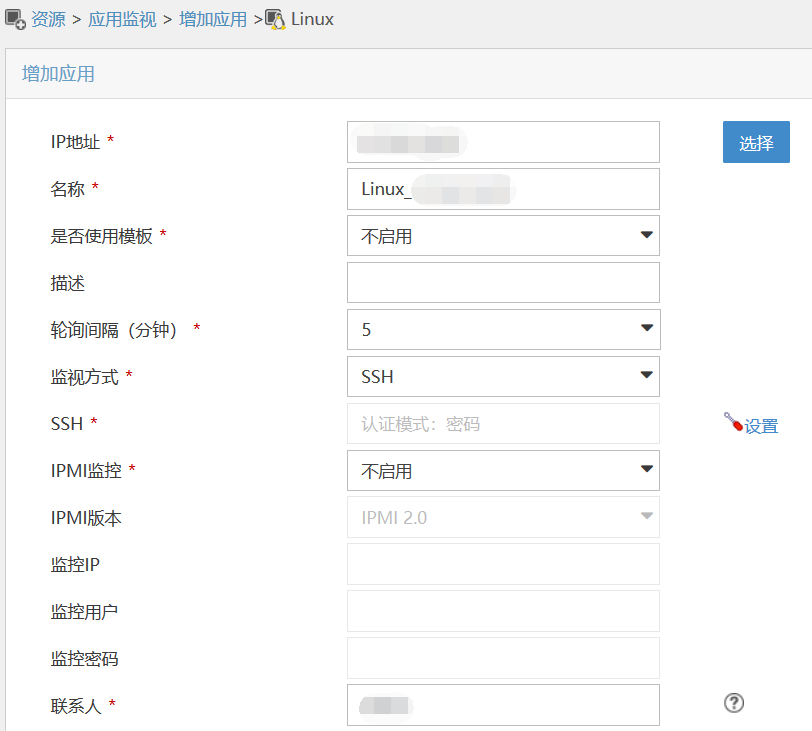Click the 监控密码 input field
The image size is (812, 731).
[x=503, y=658]
